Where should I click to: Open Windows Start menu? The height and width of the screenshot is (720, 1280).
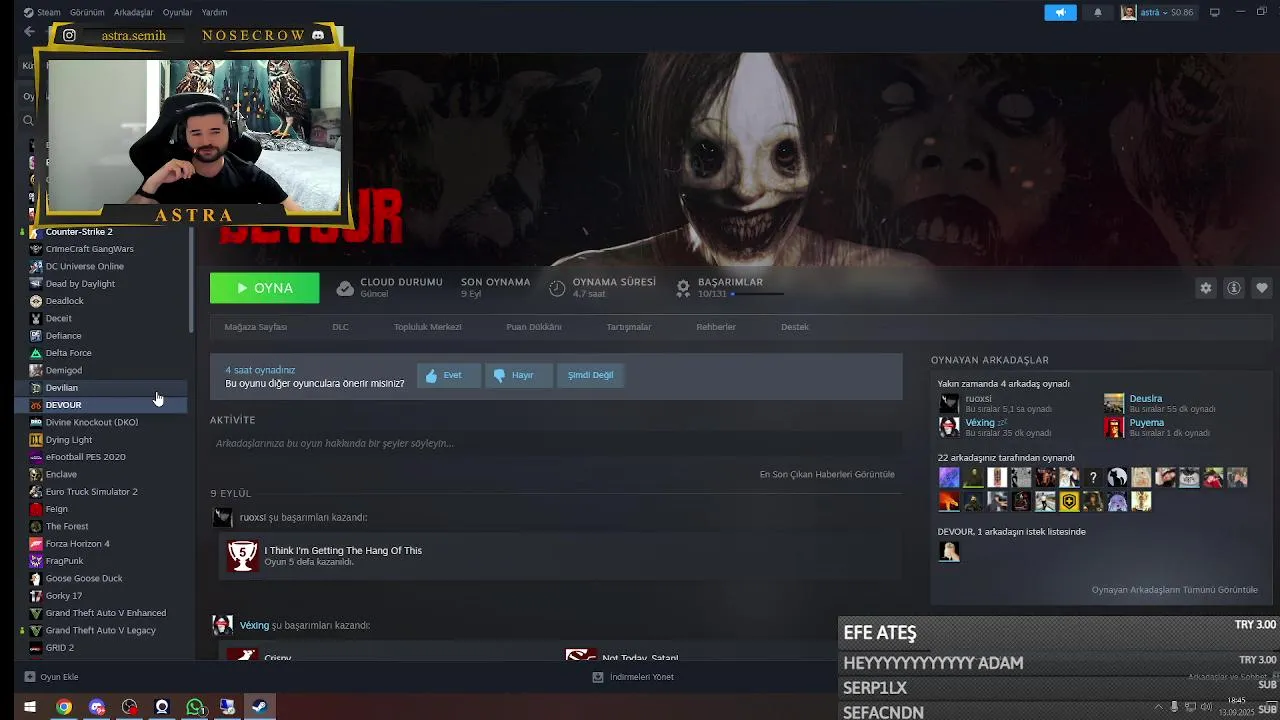[30, 707]
